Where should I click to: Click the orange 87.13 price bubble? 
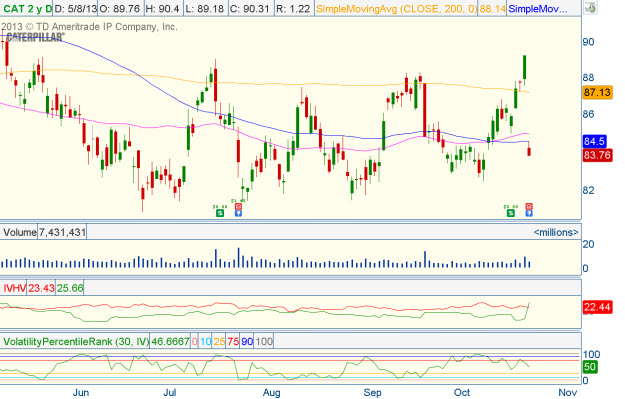[x=597, y=92]
